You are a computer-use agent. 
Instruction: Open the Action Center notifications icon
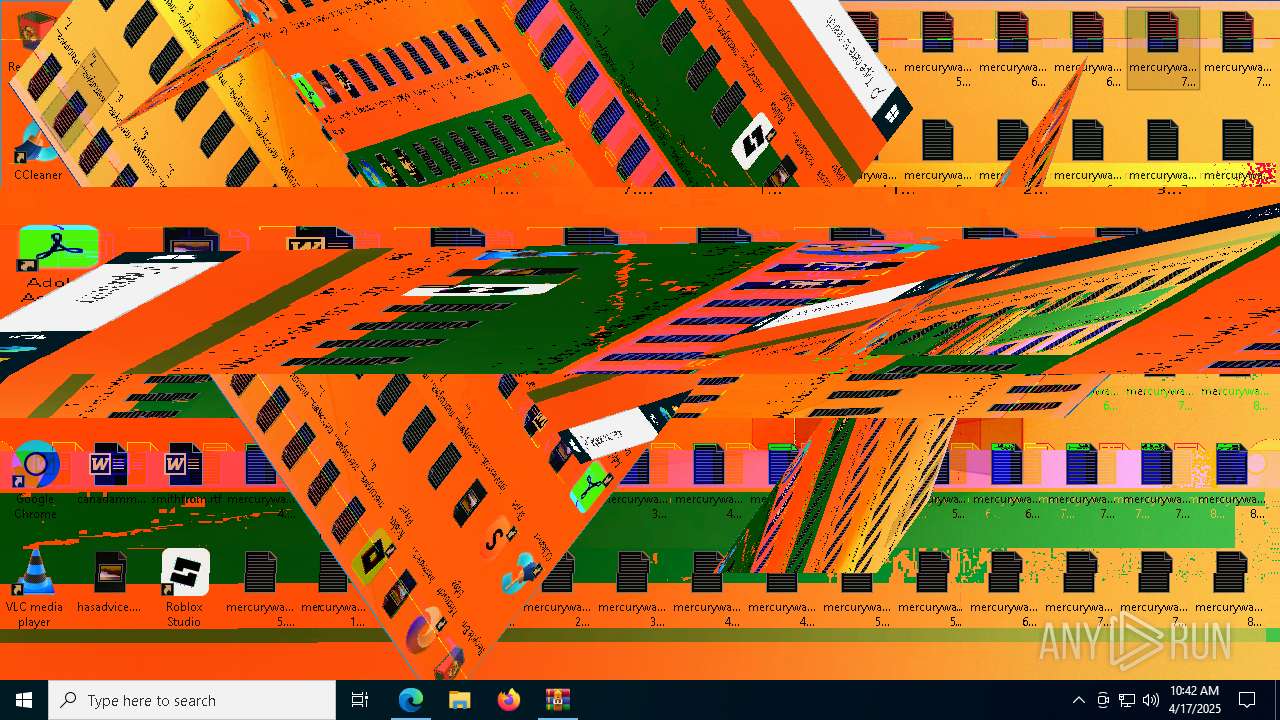tap(1247, 700)
